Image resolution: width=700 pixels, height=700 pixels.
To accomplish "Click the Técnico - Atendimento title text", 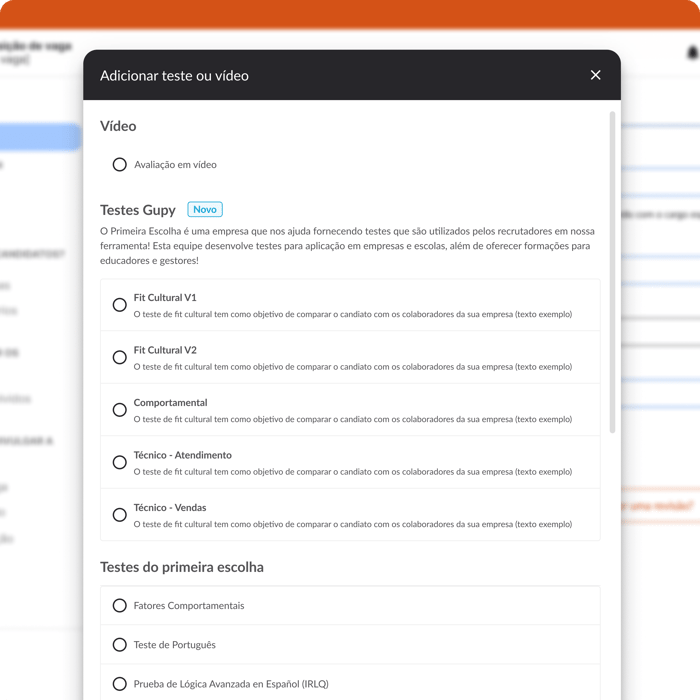I will tap(183, 455).
